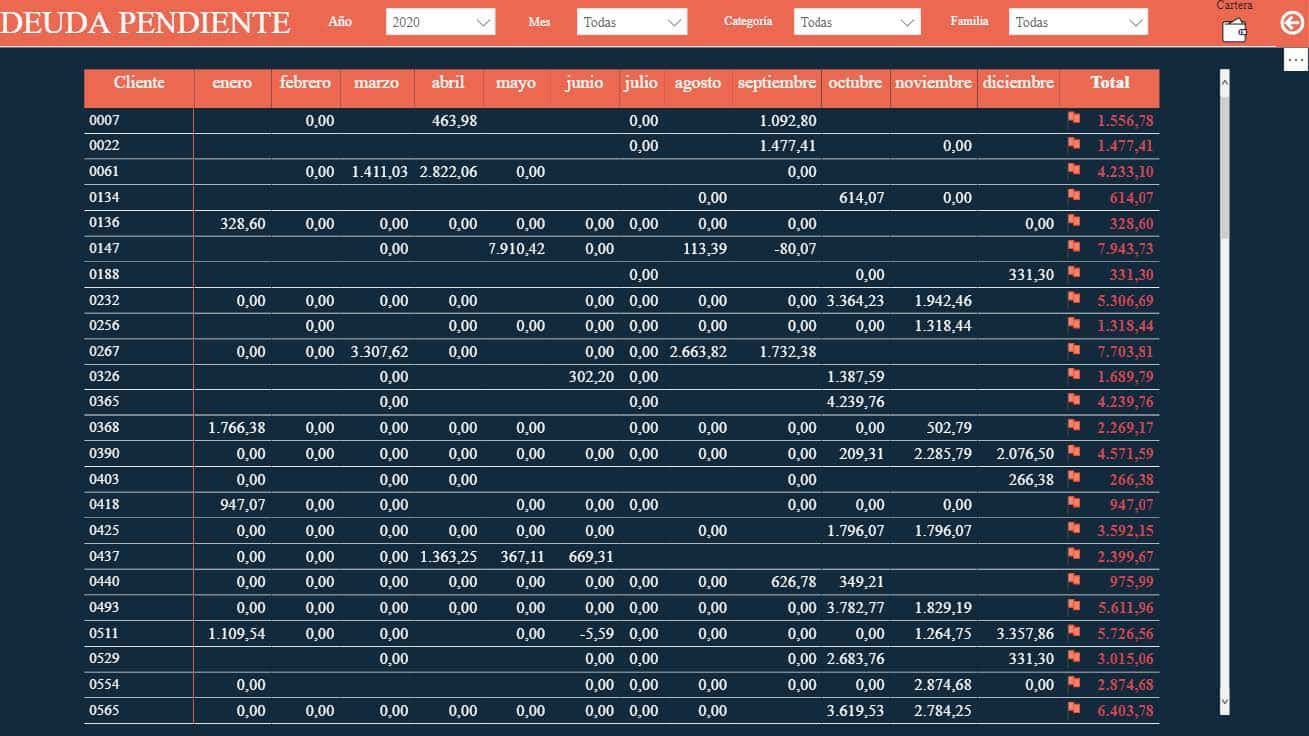
Task: Click the flag in row 0565
Action: (1074, 709)
